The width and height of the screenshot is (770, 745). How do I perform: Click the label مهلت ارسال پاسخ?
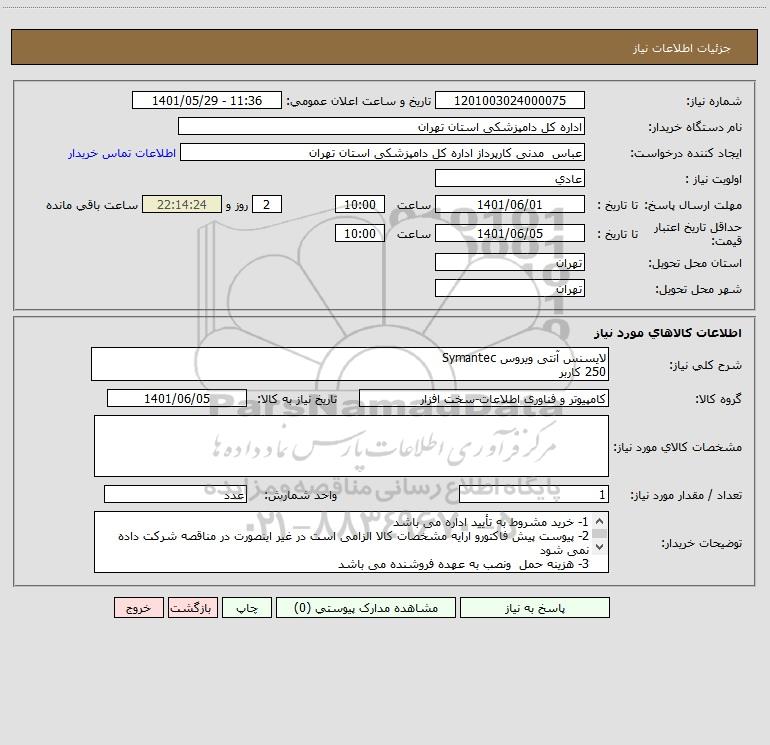pos(693,205)
